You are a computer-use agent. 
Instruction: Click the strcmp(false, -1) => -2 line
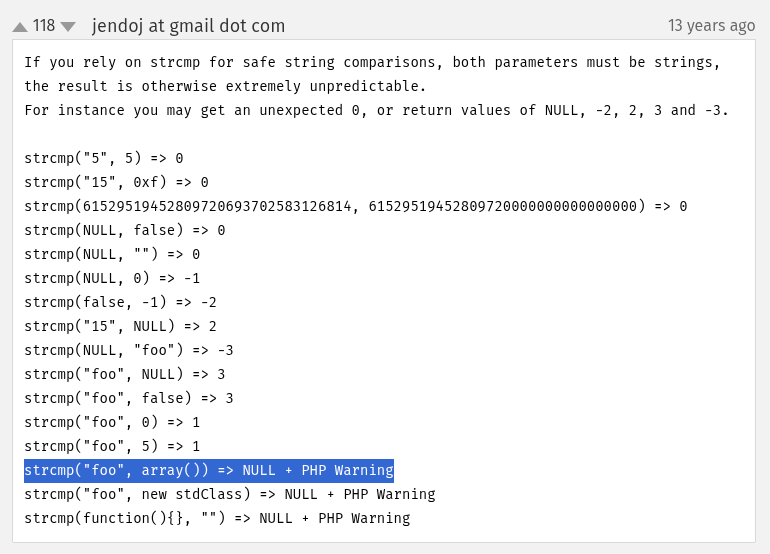point(121,302)
